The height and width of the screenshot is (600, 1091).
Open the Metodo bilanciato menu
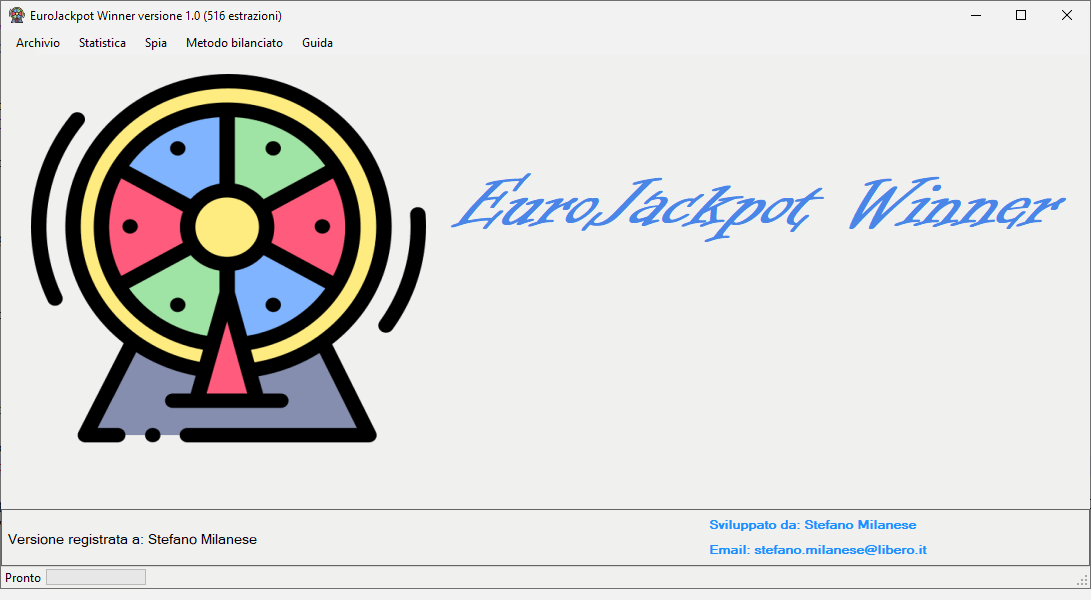click(234, 42)
